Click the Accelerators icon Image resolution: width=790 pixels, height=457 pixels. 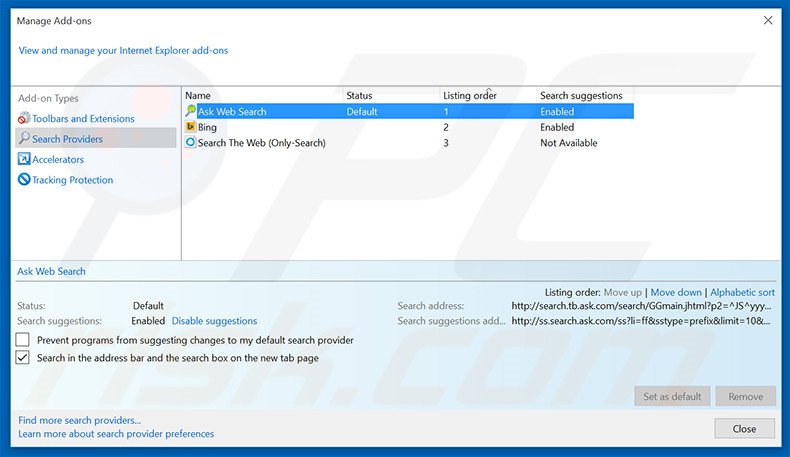[24, 159]
